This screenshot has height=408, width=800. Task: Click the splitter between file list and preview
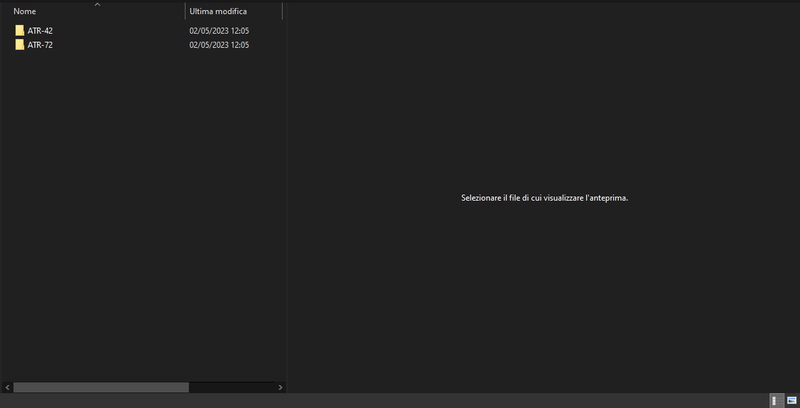(288, 200)
